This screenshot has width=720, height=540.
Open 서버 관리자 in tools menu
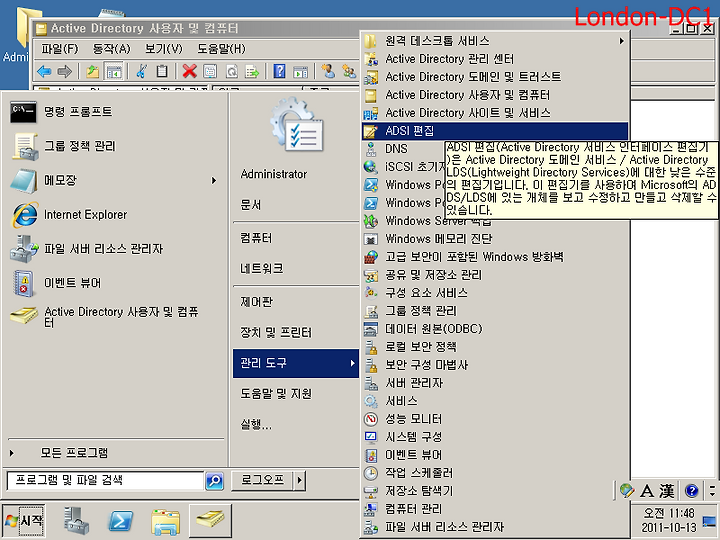(495, 383)
